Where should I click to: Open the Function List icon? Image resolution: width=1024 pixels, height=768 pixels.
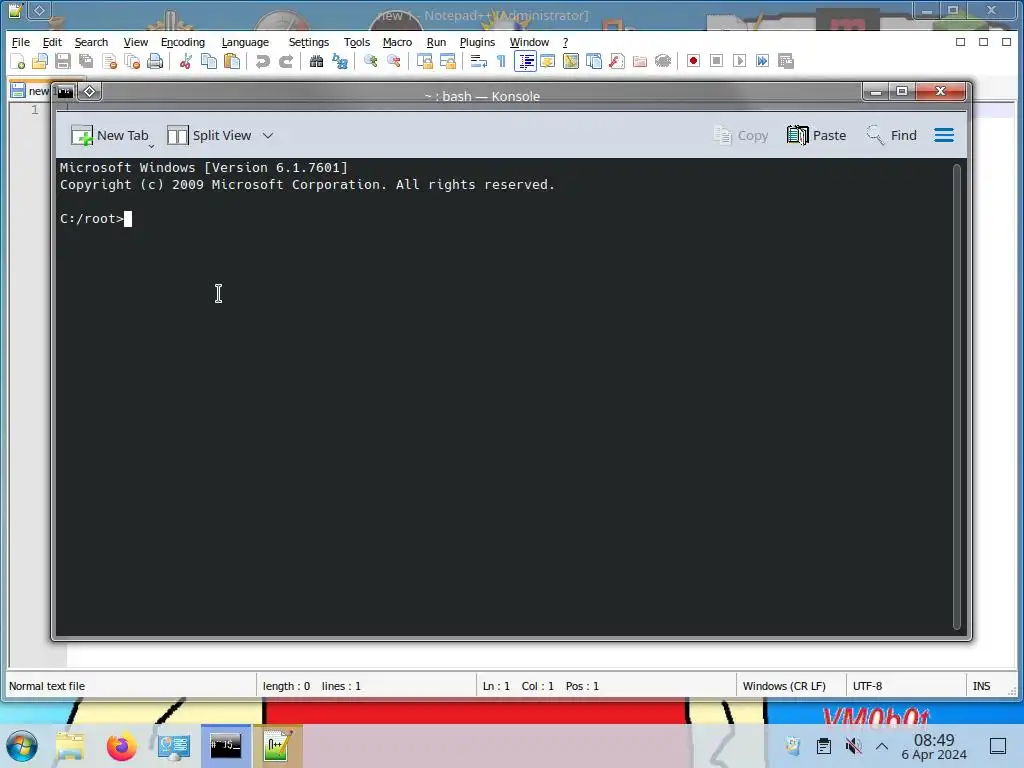tap(616, 61)
